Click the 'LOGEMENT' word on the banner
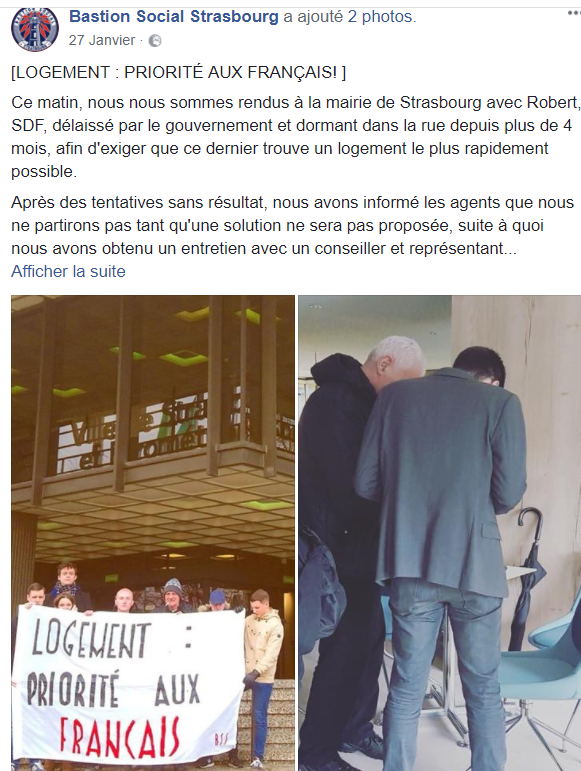This screenshot has height=771, width=581. [90, 640]
